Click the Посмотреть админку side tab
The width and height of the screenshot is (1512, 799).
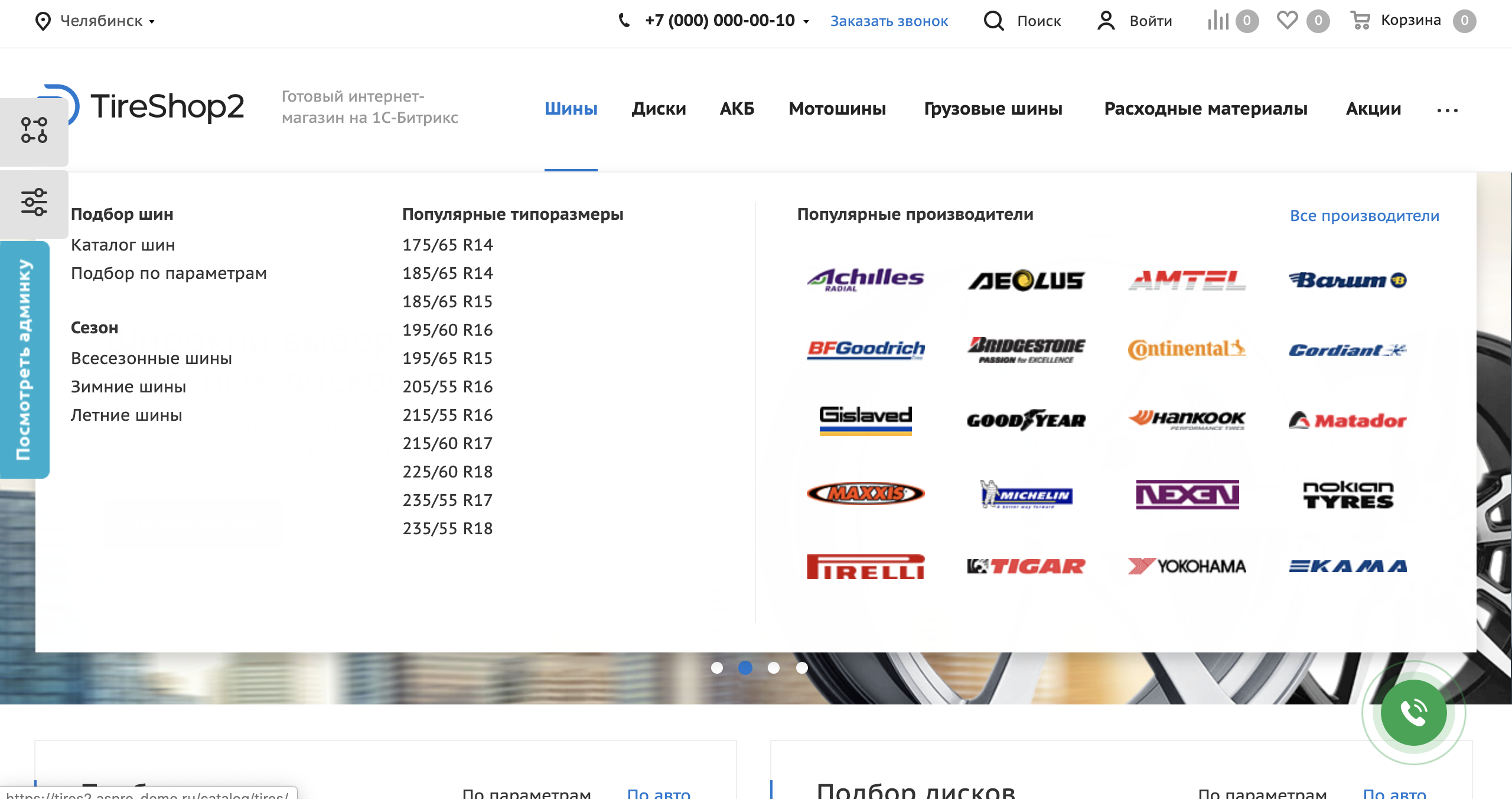click(24, 359)
